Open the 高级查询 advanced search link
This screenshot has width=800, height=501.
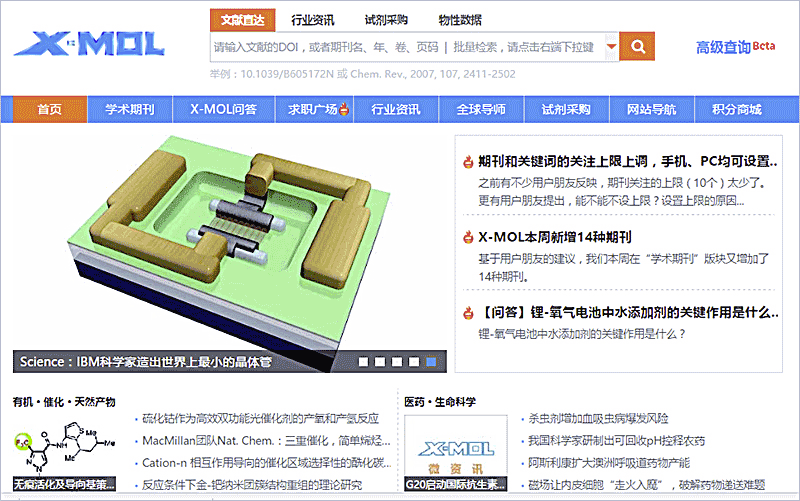pyautogui.click(x=723, y=47)
